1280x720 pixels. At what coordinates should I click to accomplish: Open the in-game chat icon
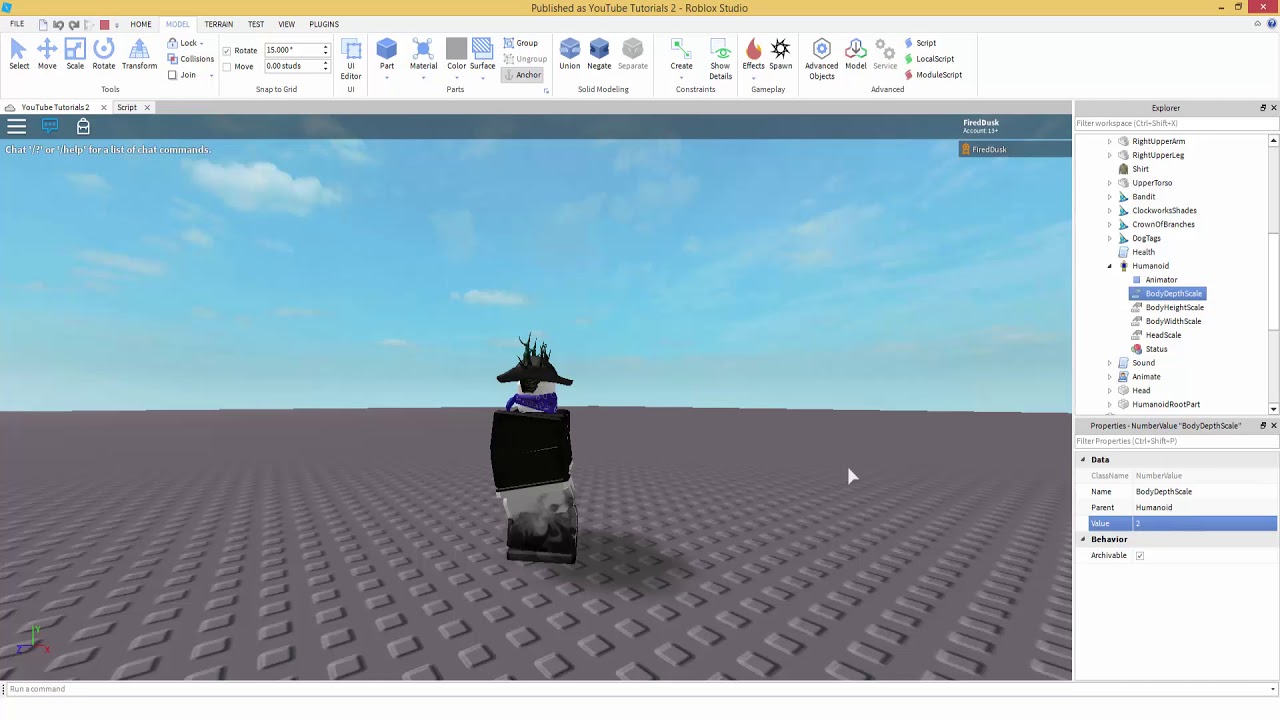point(50,126)
